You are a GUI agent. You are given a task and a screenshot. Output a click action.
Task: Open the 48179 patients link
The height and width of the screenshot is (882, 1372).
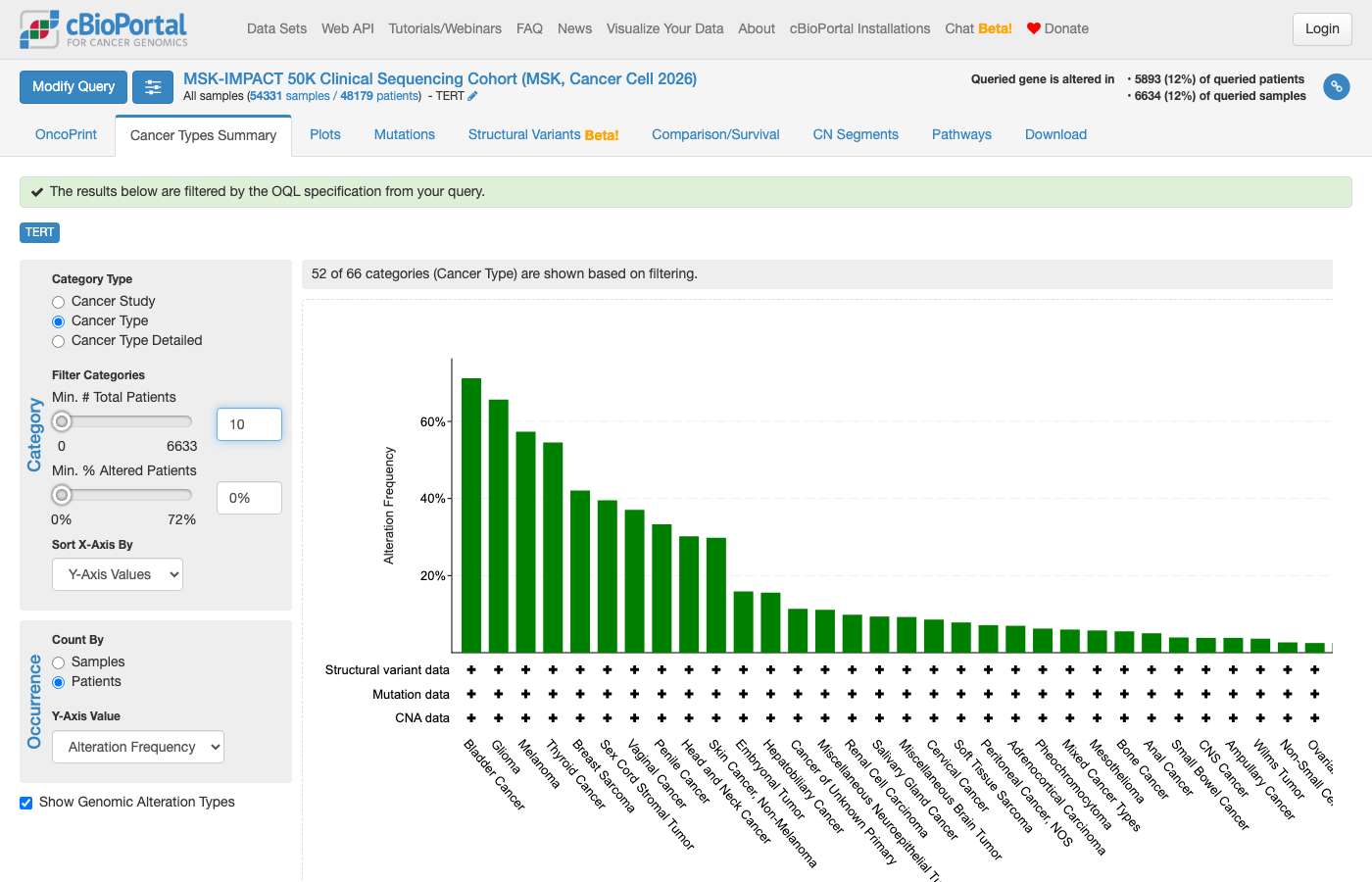380,96
